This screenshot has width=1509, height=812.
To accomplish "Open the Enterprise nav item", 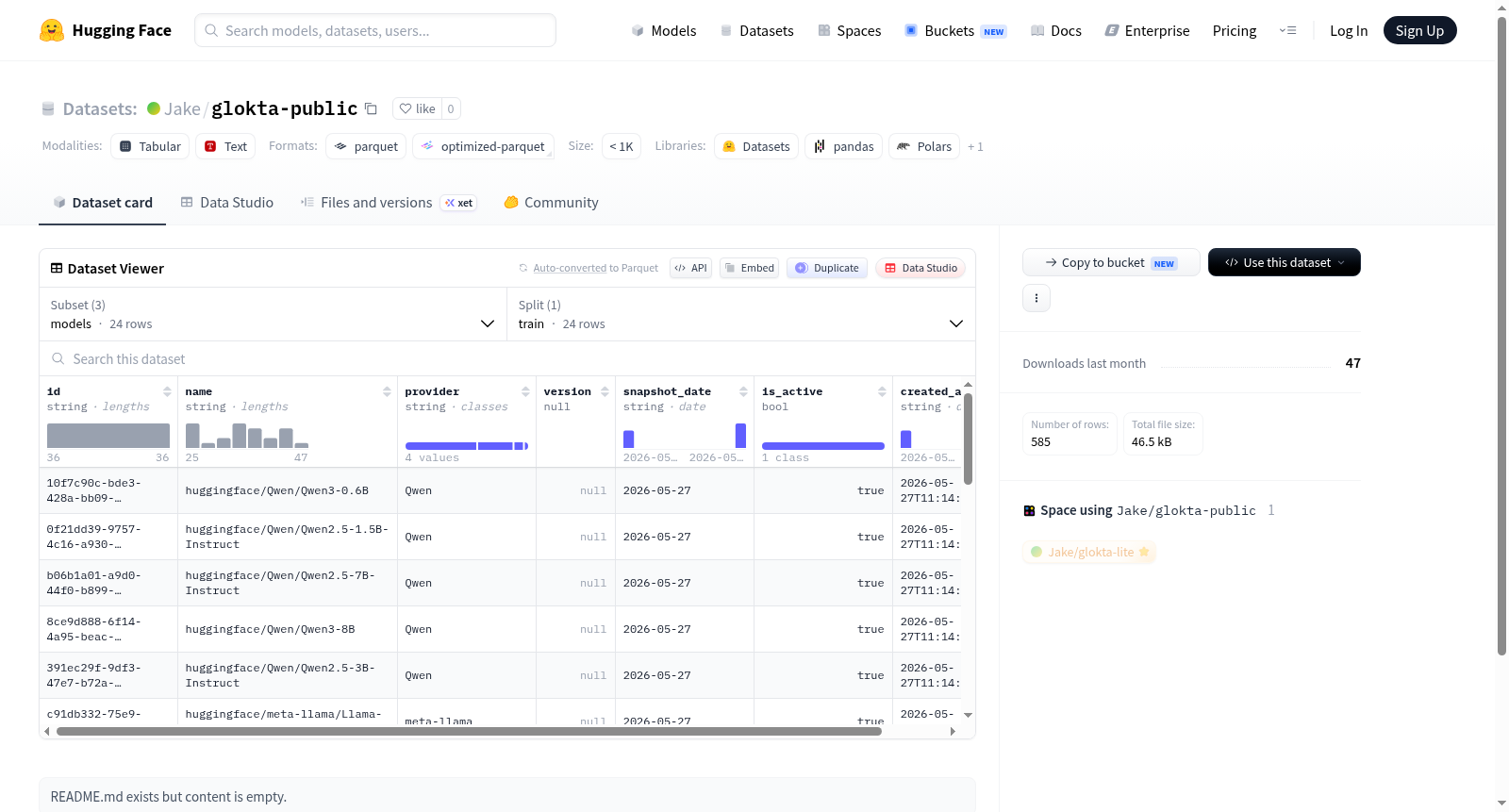I will pyautogui.click(x=1147, y=30).
